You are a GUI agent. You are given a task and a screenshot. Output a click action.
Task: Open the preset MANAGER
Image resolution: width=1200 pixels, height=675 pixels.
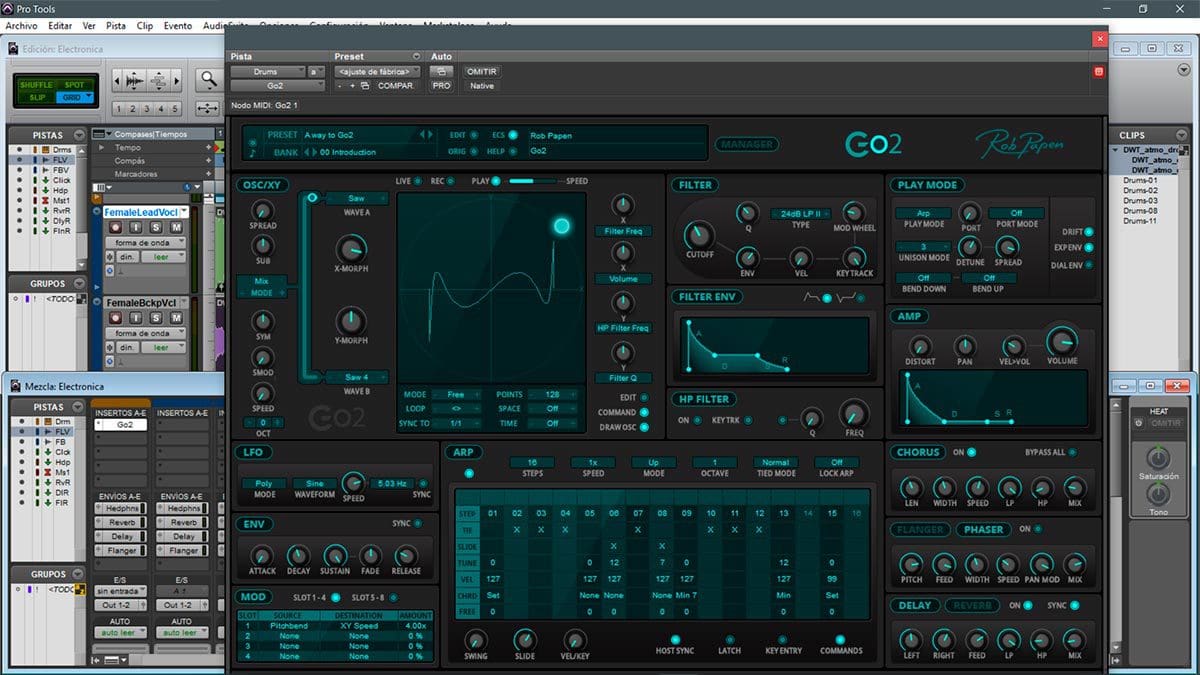coord(746,144)
